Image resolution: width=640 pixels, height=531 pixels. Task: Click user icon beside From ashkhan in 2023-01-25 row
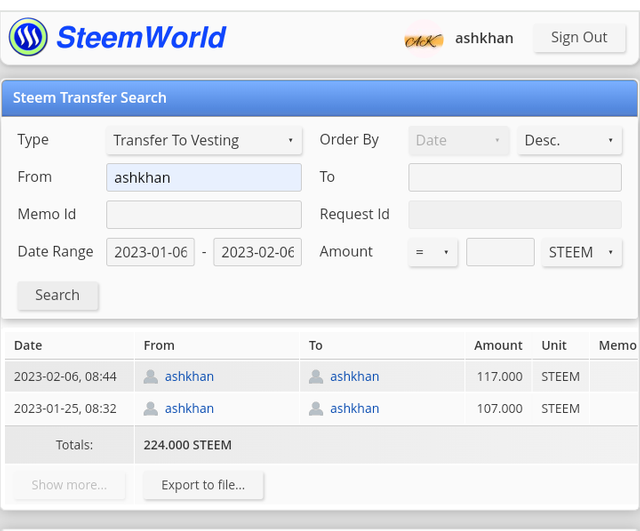[x=151, y=409]
